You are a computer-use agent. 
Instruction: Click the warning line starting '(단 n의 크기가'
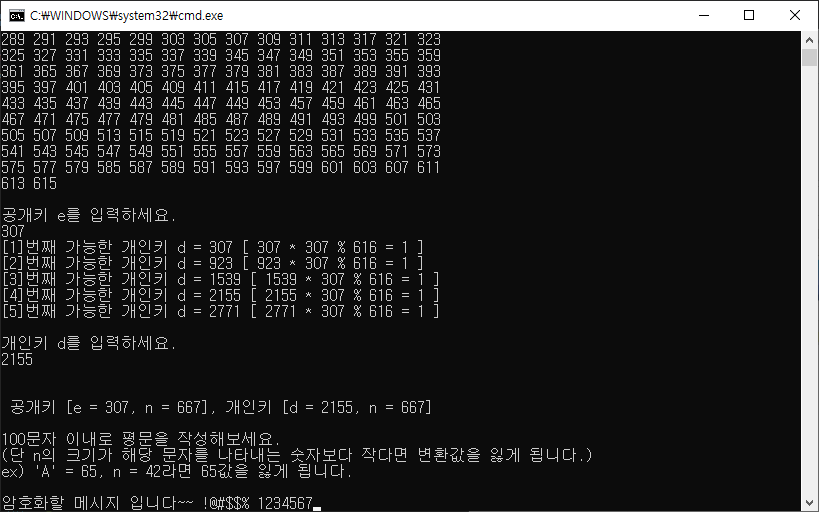(297, 456)
